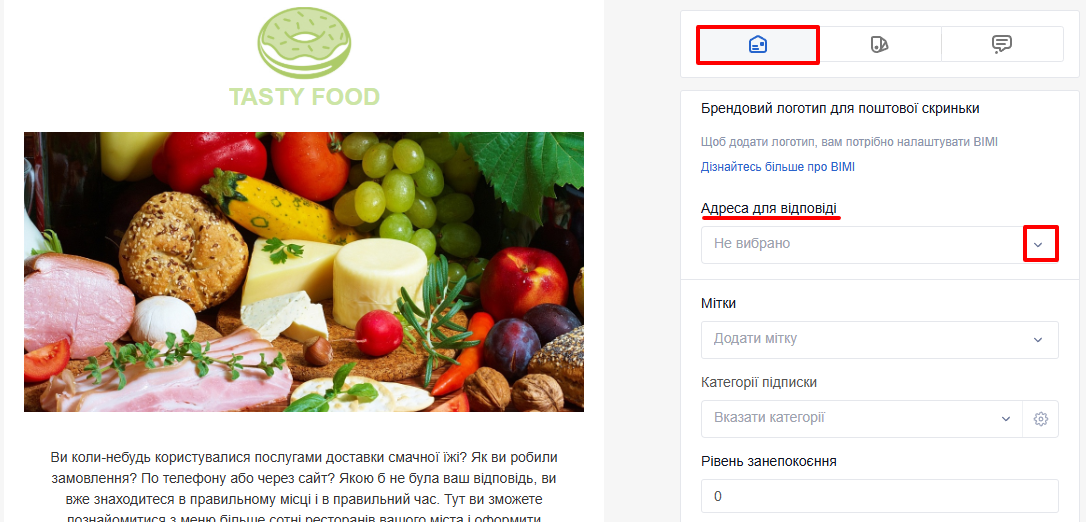Expand the 'Додати мітку' dropdown arrow
This screenshot has height=522, width=1086.
[x=1038, y=340]
